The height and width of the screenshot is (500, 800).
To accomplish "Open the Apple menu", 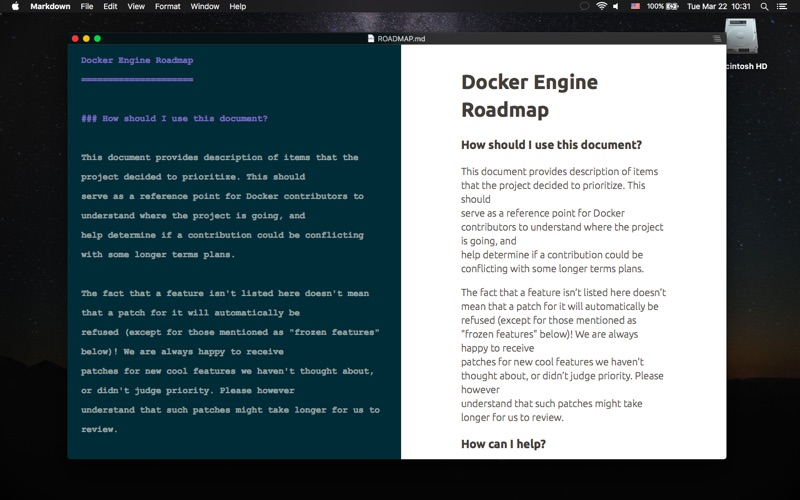I will coord(15,6).
